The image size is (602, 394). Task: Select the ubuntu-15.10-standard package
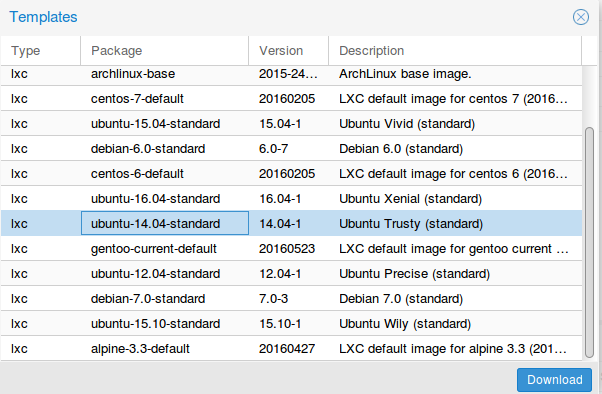tap(155, 323)
